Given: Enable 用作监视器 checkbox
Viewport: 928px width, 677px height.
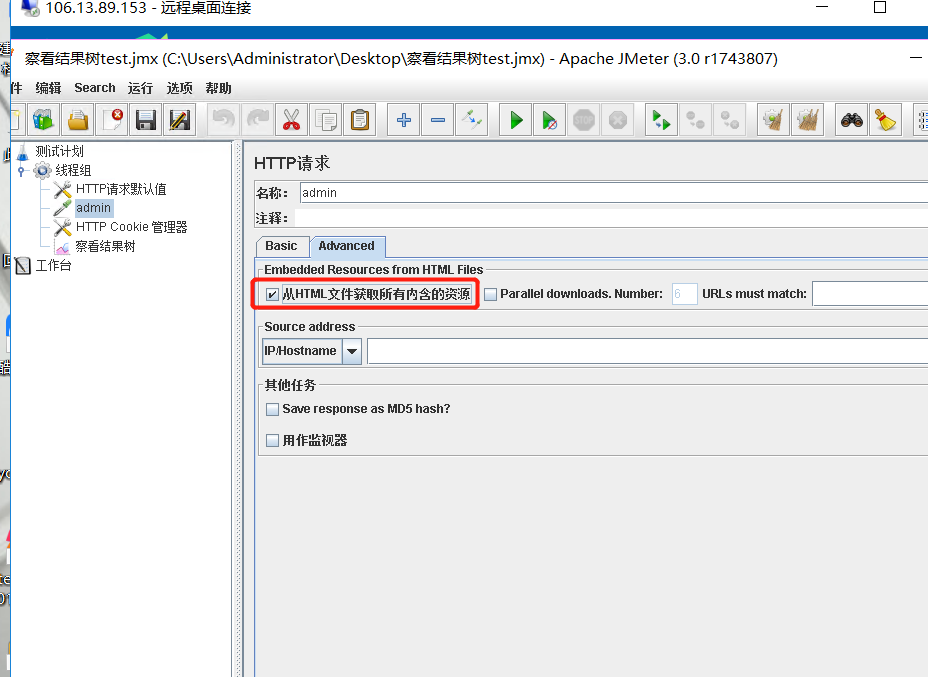Looking at the screenshot, I should [272, 440].
